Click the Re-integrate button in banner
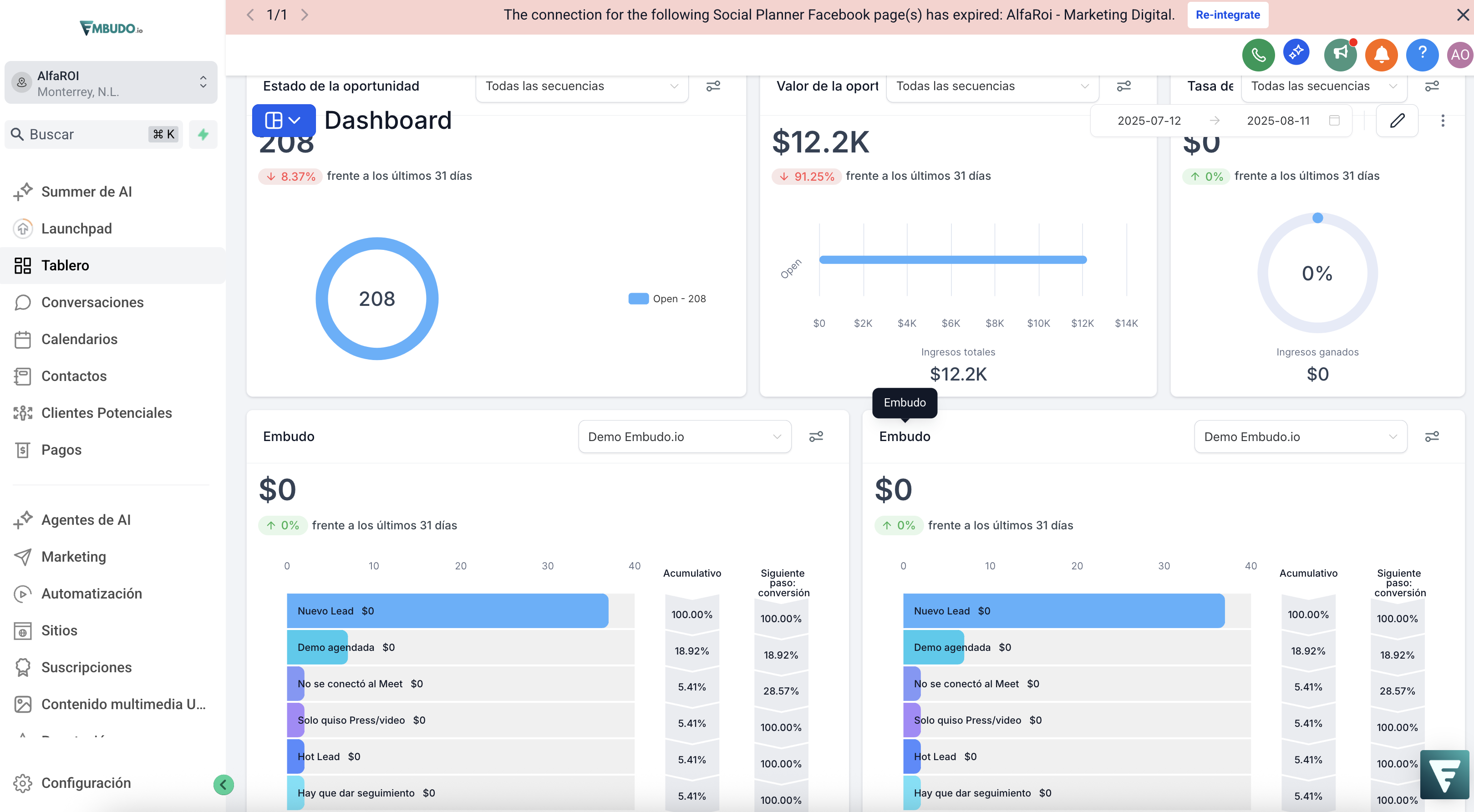Viewport: 1474px width, 812px height. coord(1227,15)
